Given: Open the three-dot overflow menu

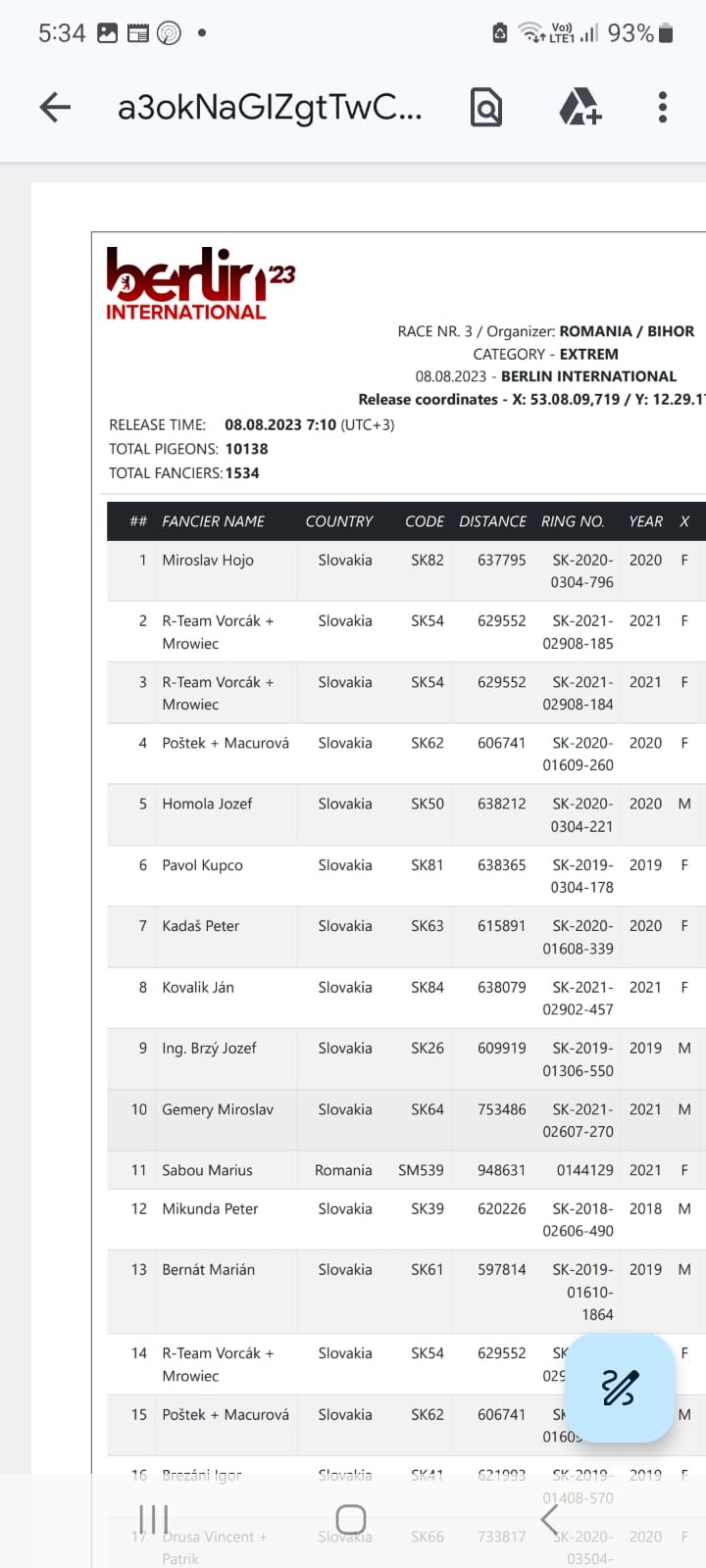Looking at the screenshot, I should [663, 107].
